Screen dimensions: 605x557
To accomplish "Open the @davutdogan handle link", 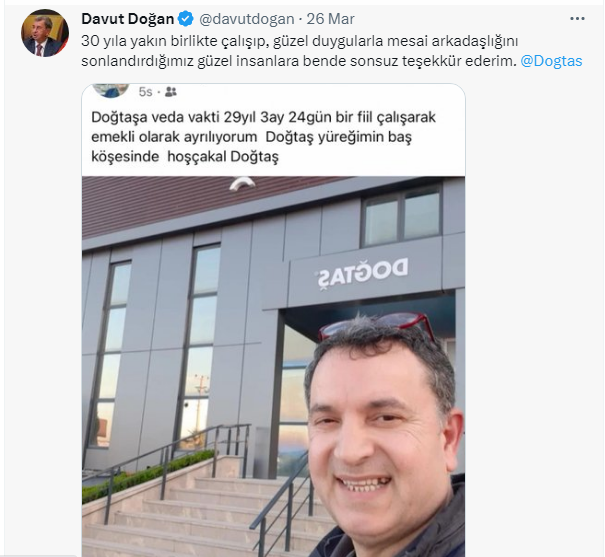I will [x=247, y=19].
